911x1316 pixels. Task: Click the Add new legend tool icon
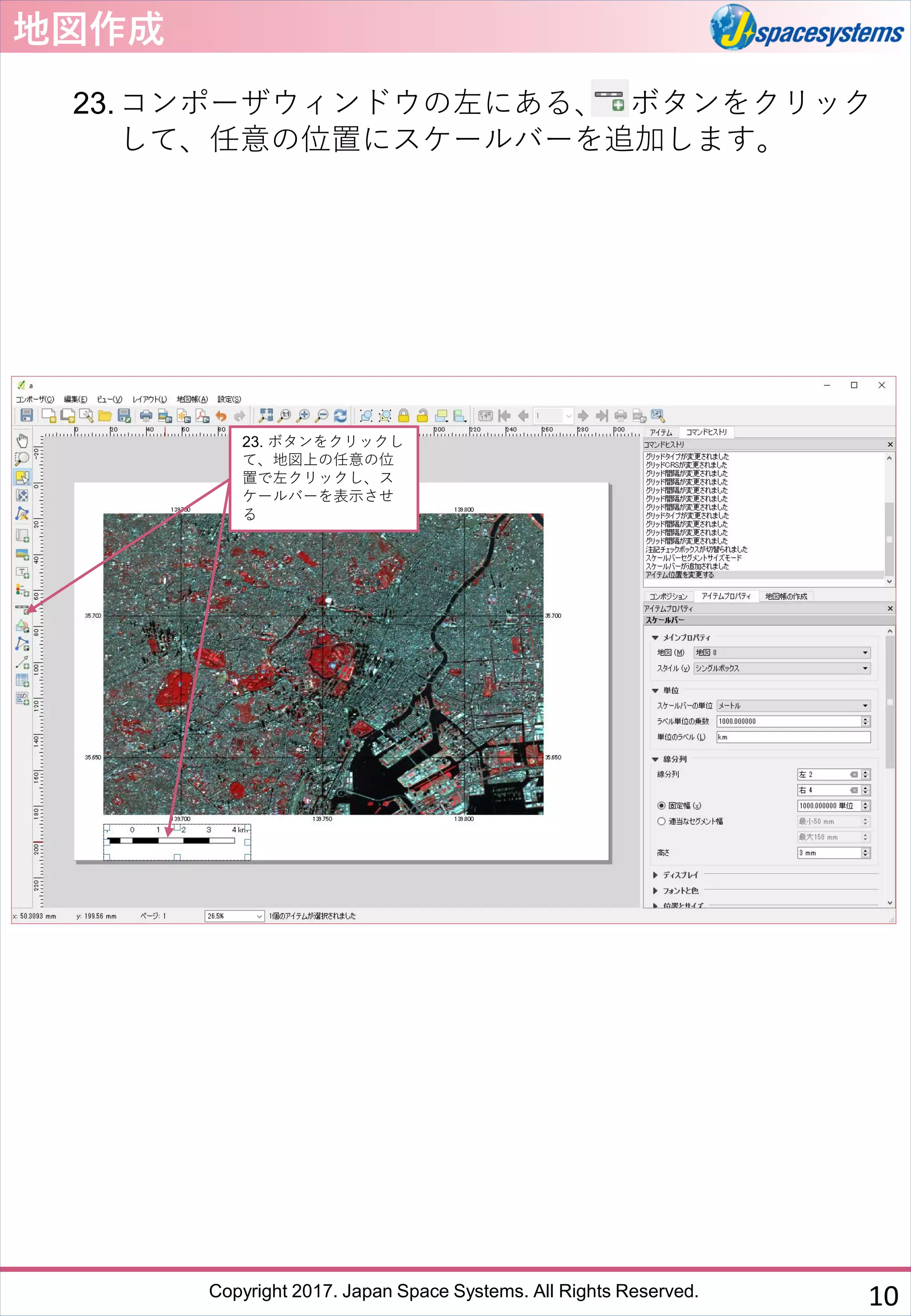click(22, 590)
